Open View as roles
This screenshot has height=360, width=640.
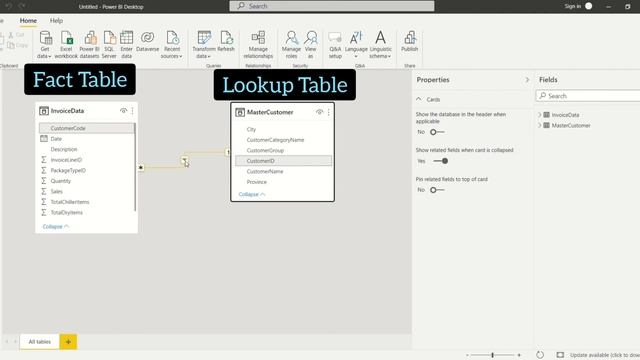tap(311, 44)
